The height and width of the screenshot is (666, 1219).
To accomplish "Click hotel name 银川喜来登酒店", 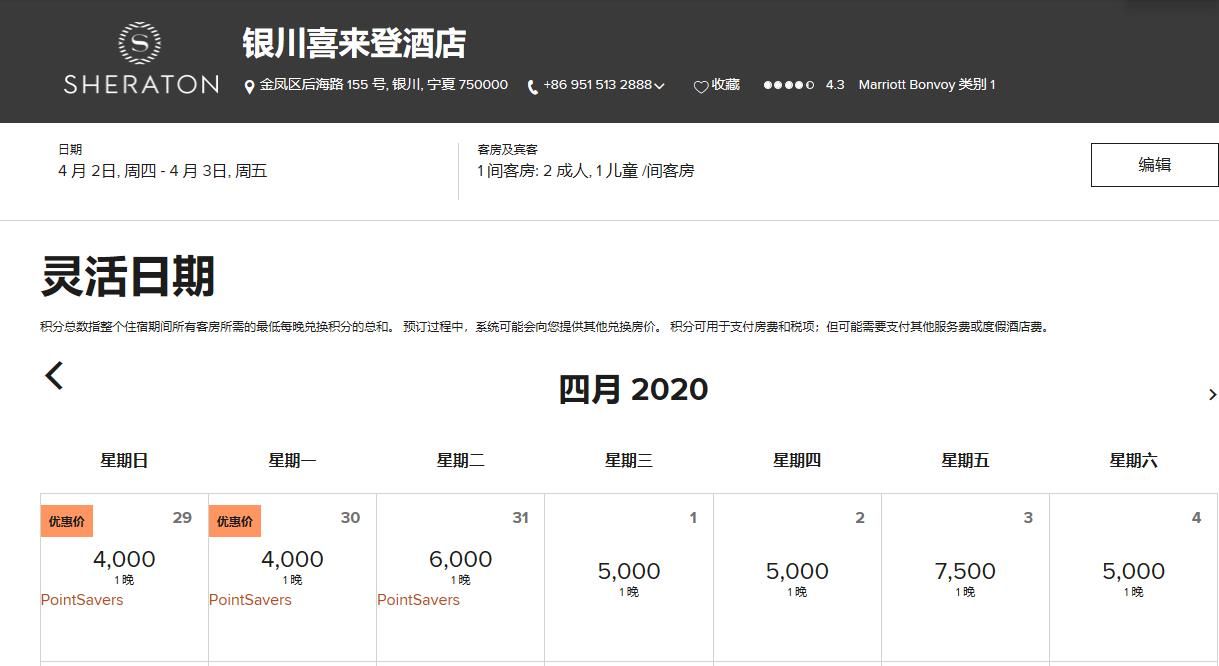I will [x=354, y=43].
